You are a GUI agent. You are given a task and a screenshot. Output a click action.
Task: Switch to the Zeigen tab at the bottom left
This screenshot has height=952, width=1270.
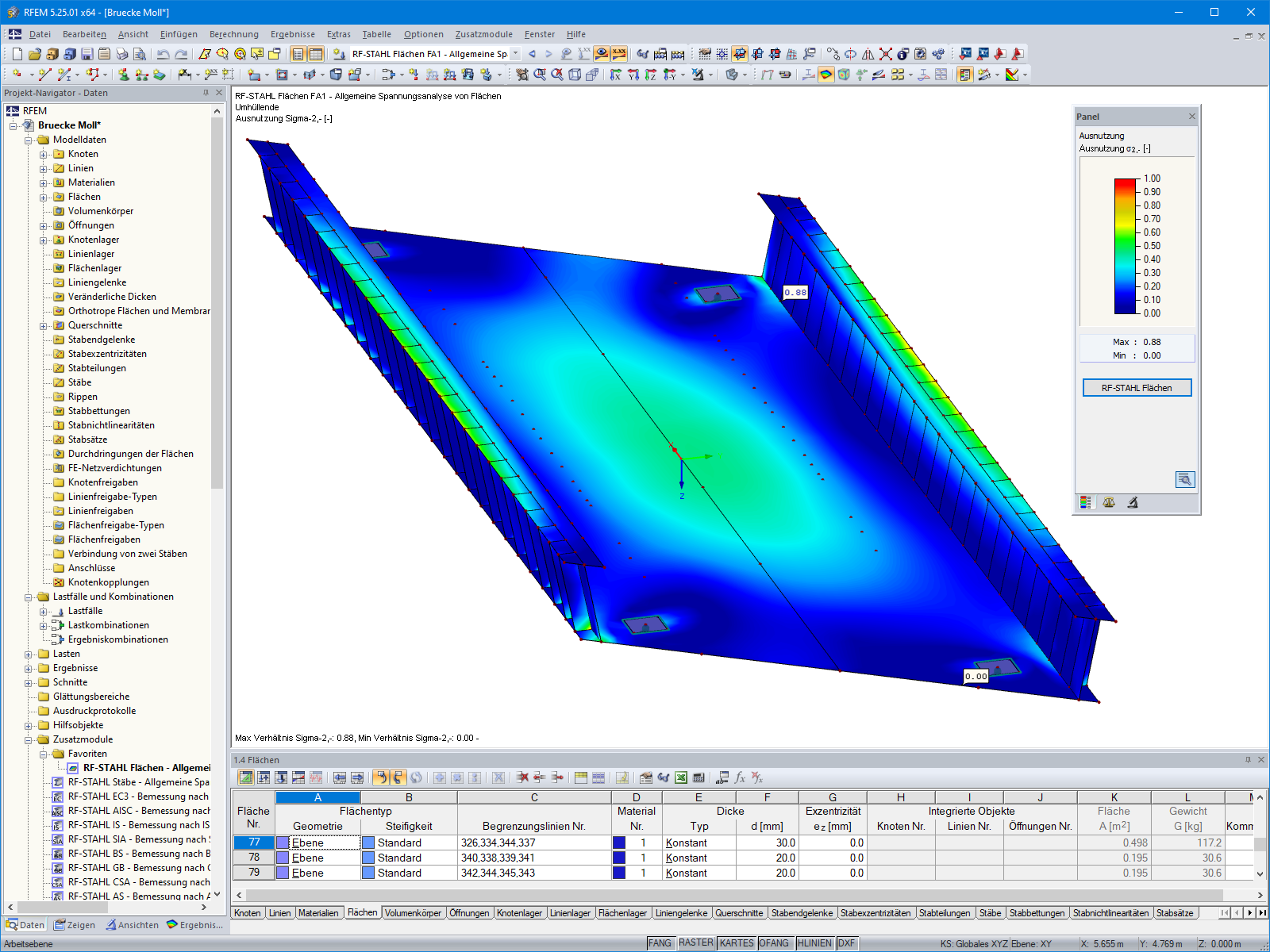click(74, 925)
